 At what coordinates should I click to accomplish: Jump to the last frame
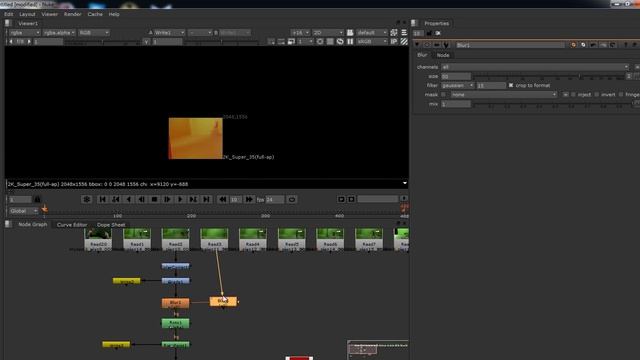pos(207,199)
